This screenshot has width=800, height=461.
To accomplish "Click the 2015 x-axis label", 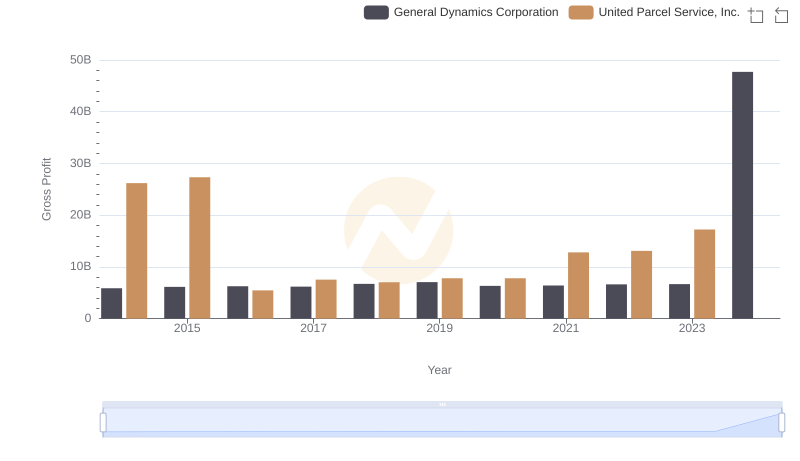I will (187, 328).
